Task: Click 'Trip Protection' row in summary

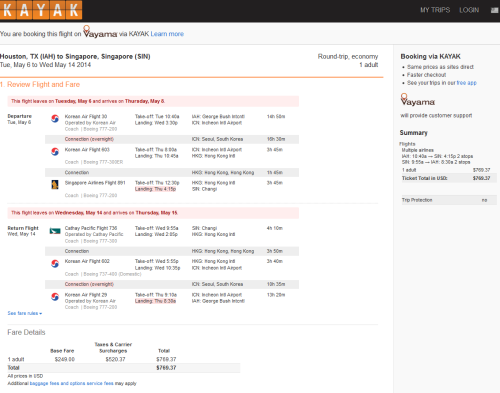Action: 449,200
